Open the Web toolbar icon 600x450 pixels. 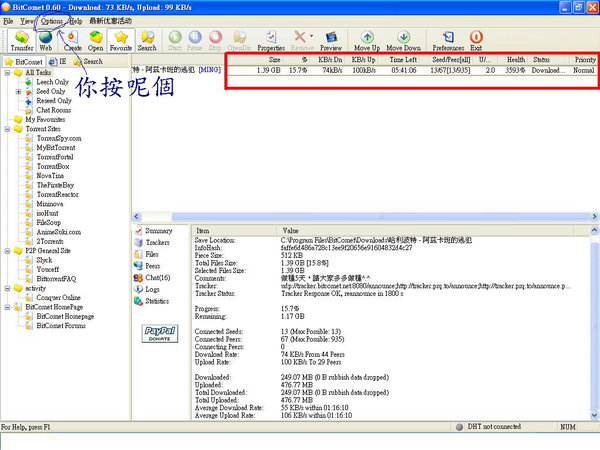click(45, 41)
